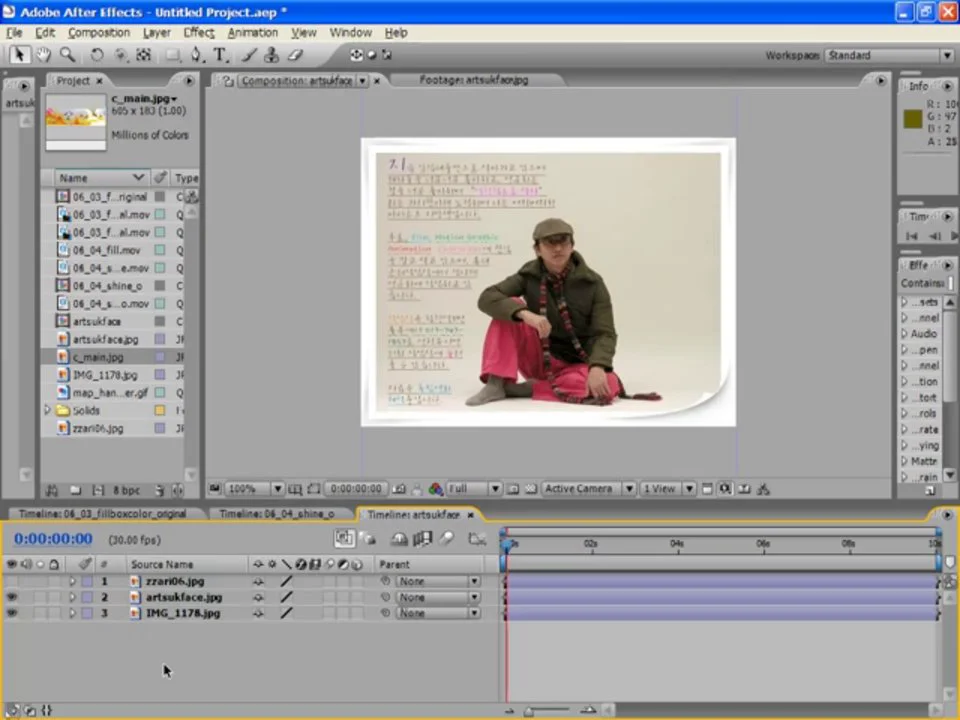The width and height of the screenshot is (960, 720).
Task: Toggle visibility eye of IMG_1178.jpg layer
Action: [12, 613]
